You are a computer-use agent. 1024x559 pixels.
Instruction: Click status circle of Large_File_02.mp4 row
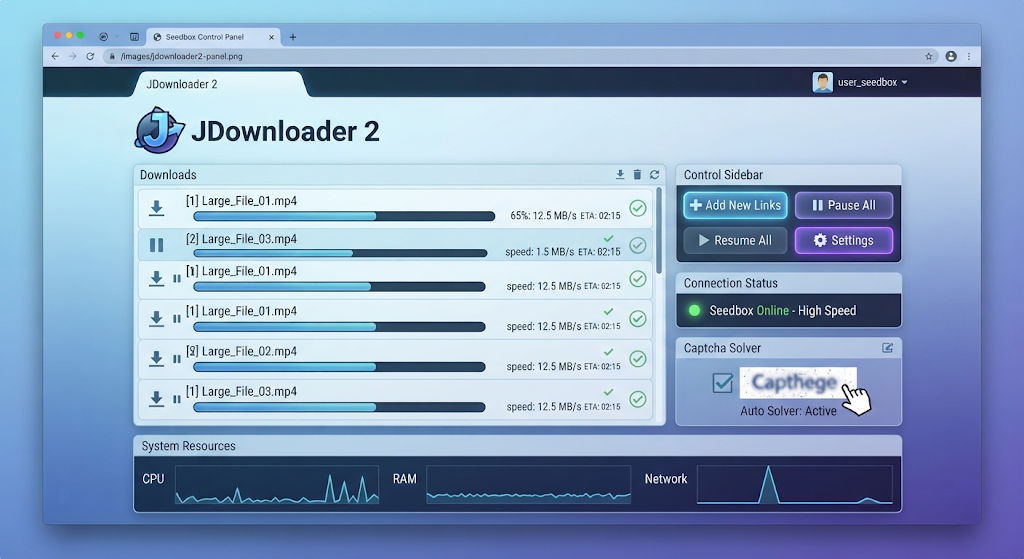tap(638, 359)
